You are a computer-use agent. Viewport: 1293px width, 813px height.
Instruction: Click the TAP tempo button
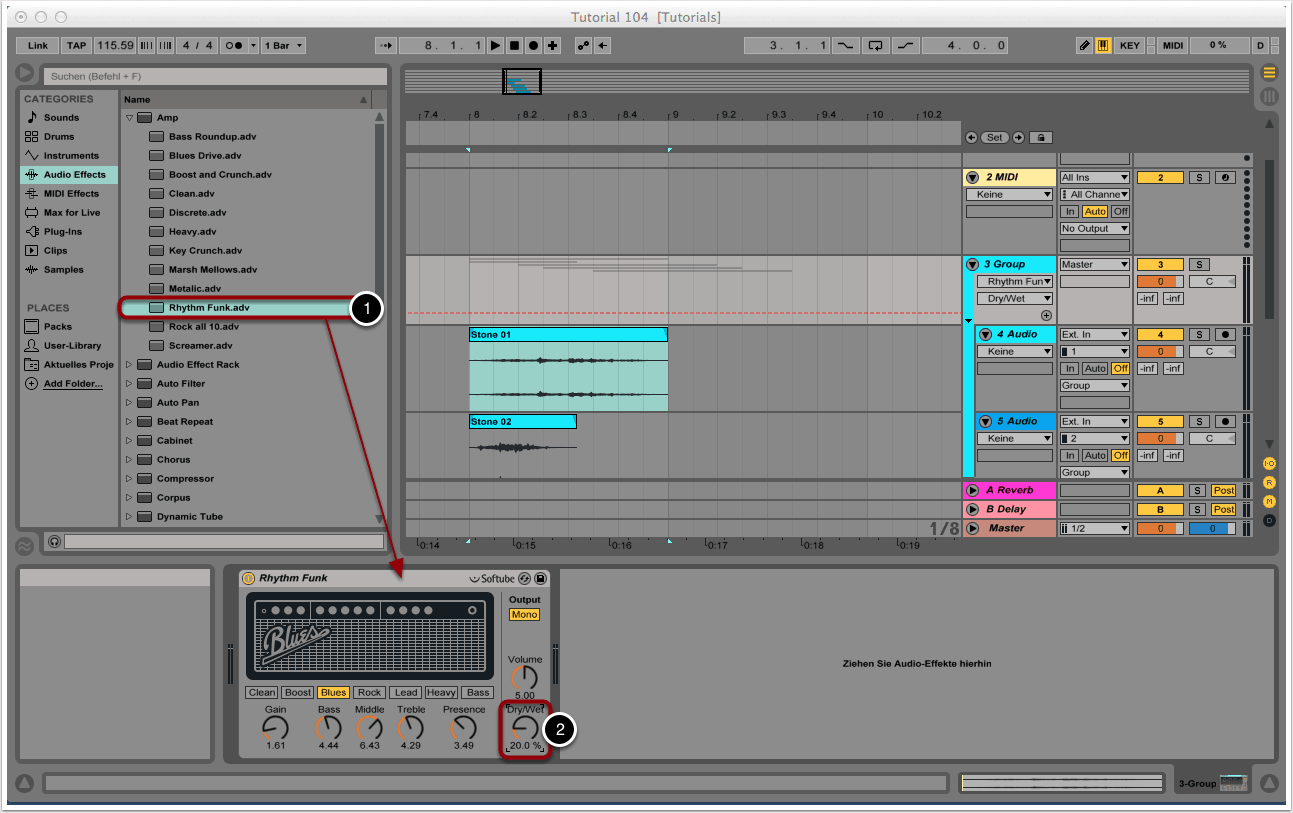pyautogui.click(x=76, y=45)
